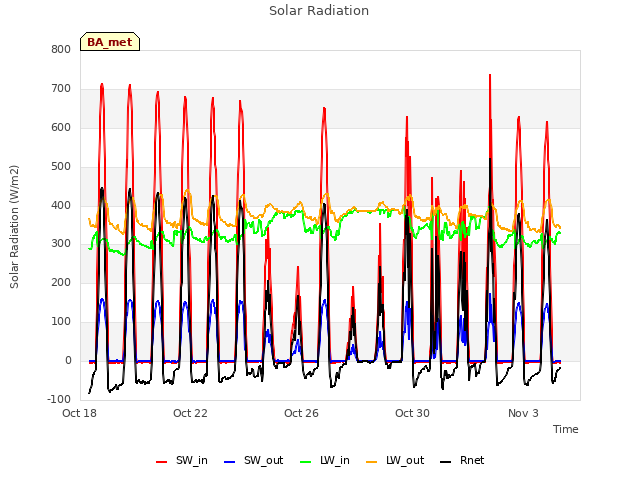The height and width of the screenshot is (480, 640).
Task: Toggle the SW_in legend entry
Action: point(182,460)
